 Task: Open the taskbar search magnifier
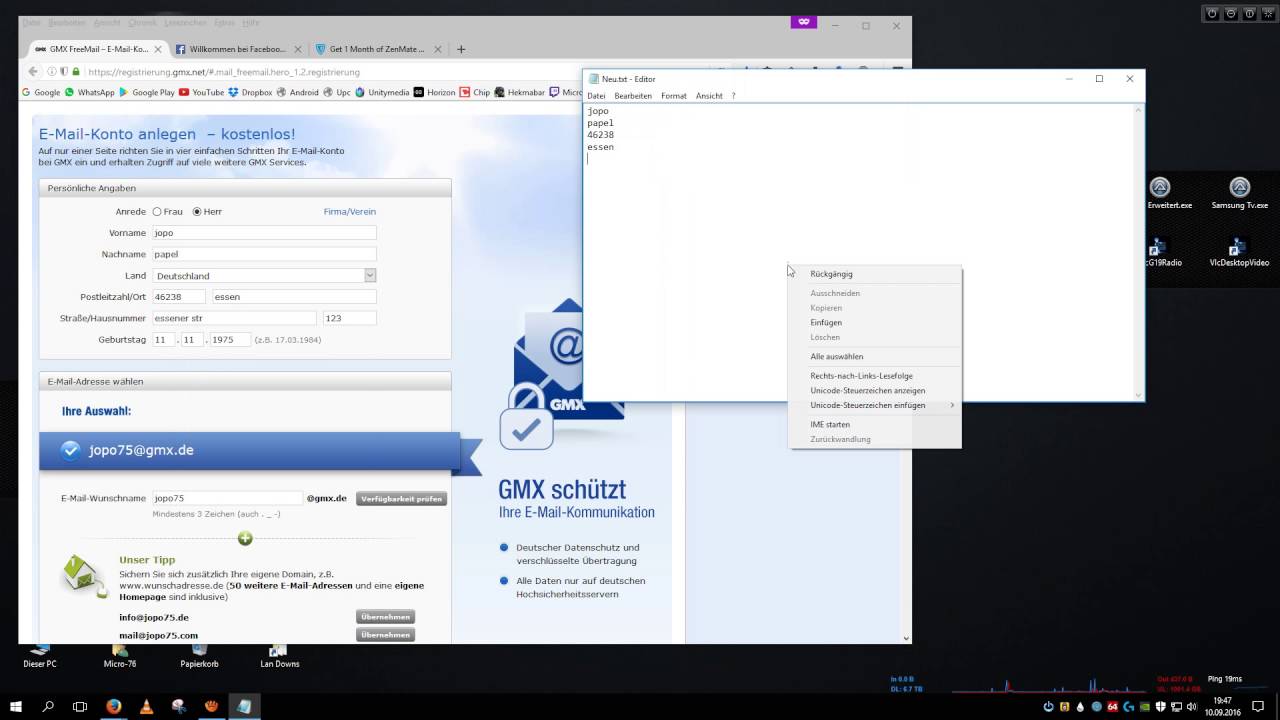[x=48, y=706]
